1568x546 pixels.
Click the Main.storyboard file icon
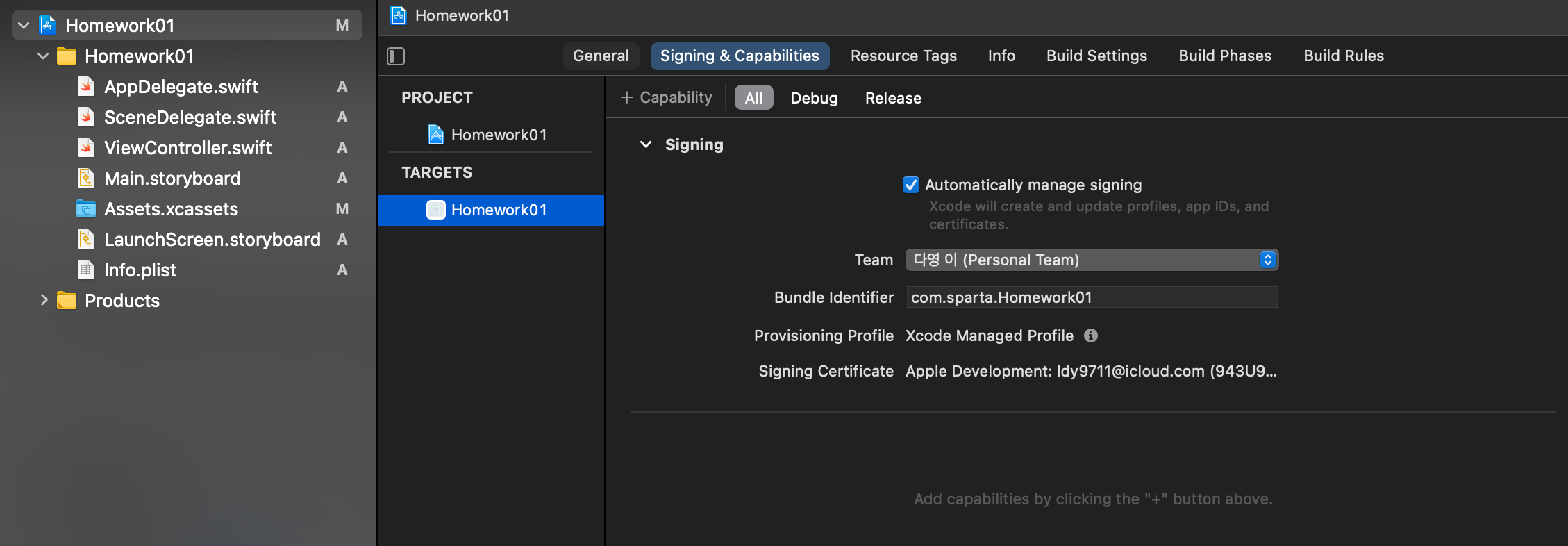pos(86,179)
